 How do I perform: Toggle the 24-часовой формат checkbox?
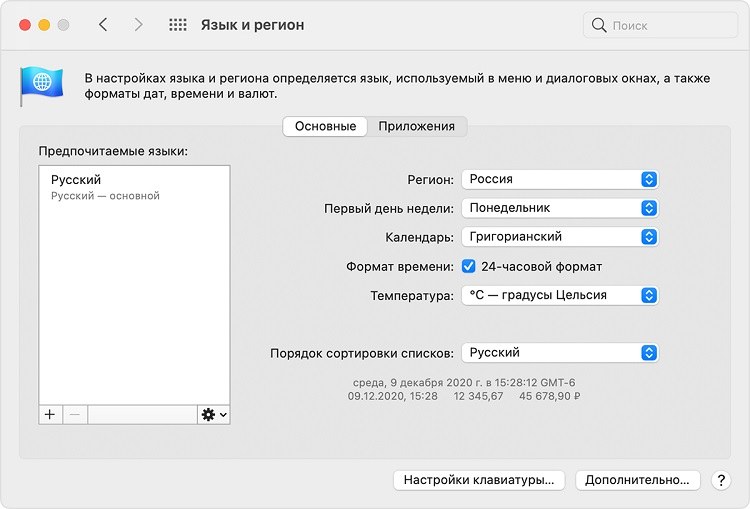pyautogui.click(x=469, y=266)
